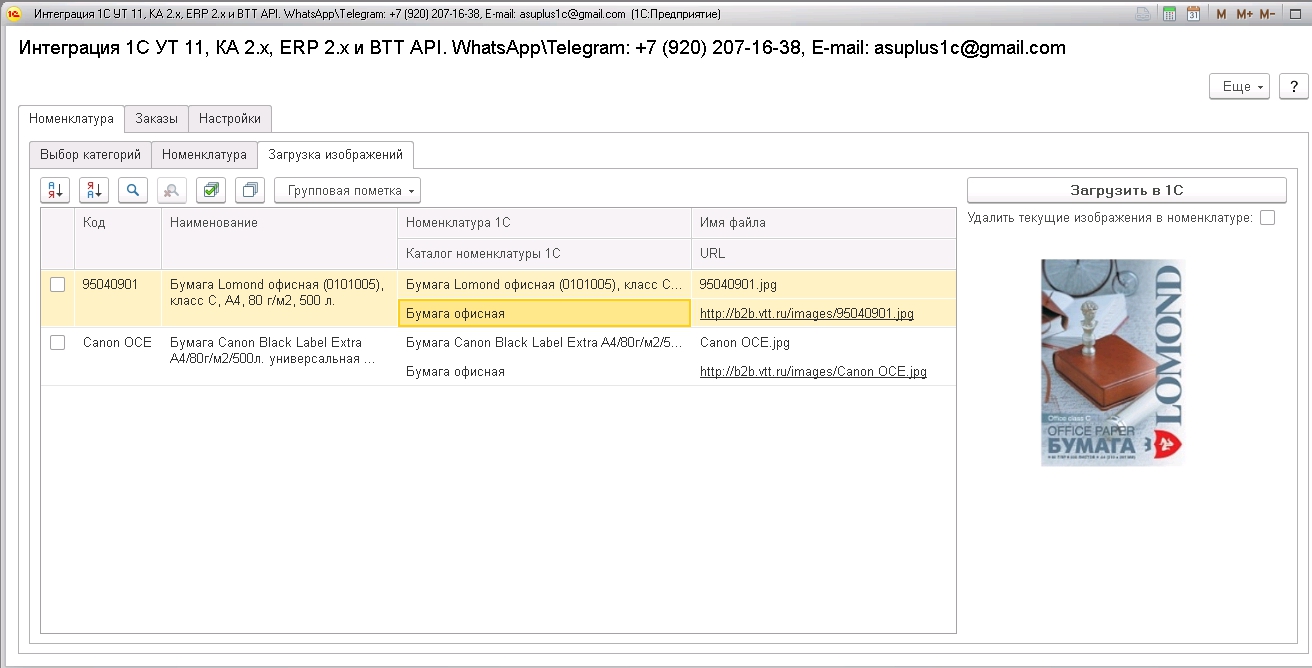Select the highlighted 'Бумага офисная' catalog cell

[544, 314]
